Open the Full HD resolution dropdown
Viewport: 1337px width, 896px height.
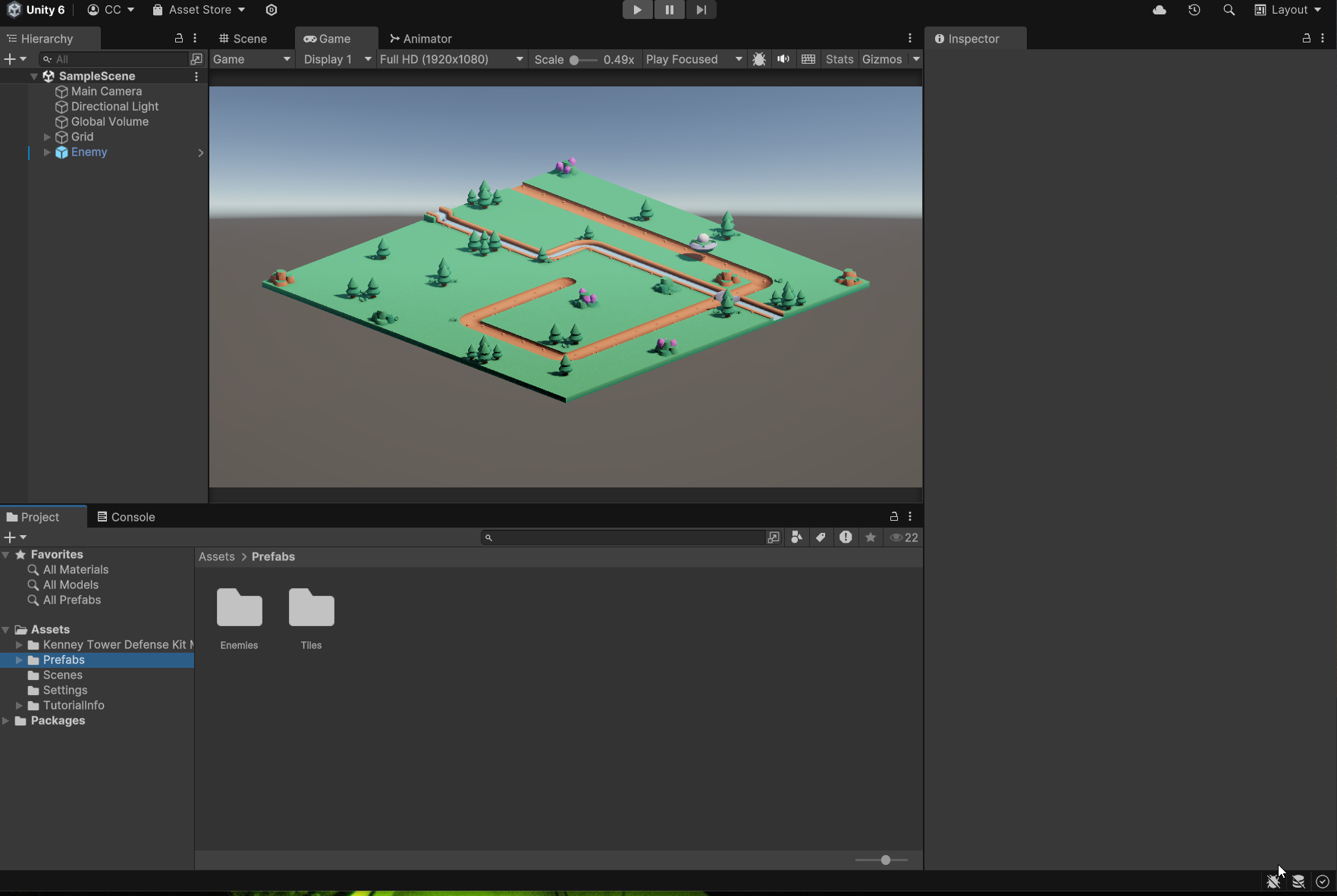[x=451, y=59]
